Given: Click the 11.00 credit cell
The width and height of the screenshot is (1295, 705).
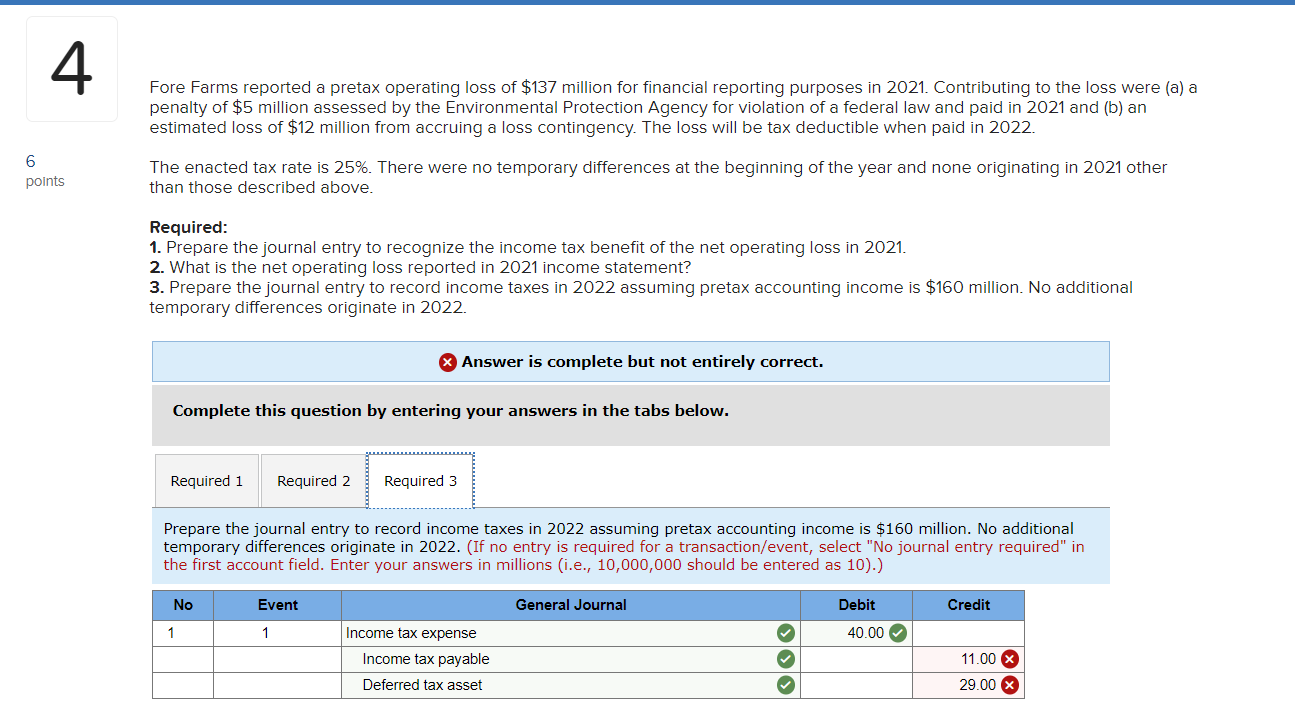Looking at the screenshot, I should [x=968, y=659].
